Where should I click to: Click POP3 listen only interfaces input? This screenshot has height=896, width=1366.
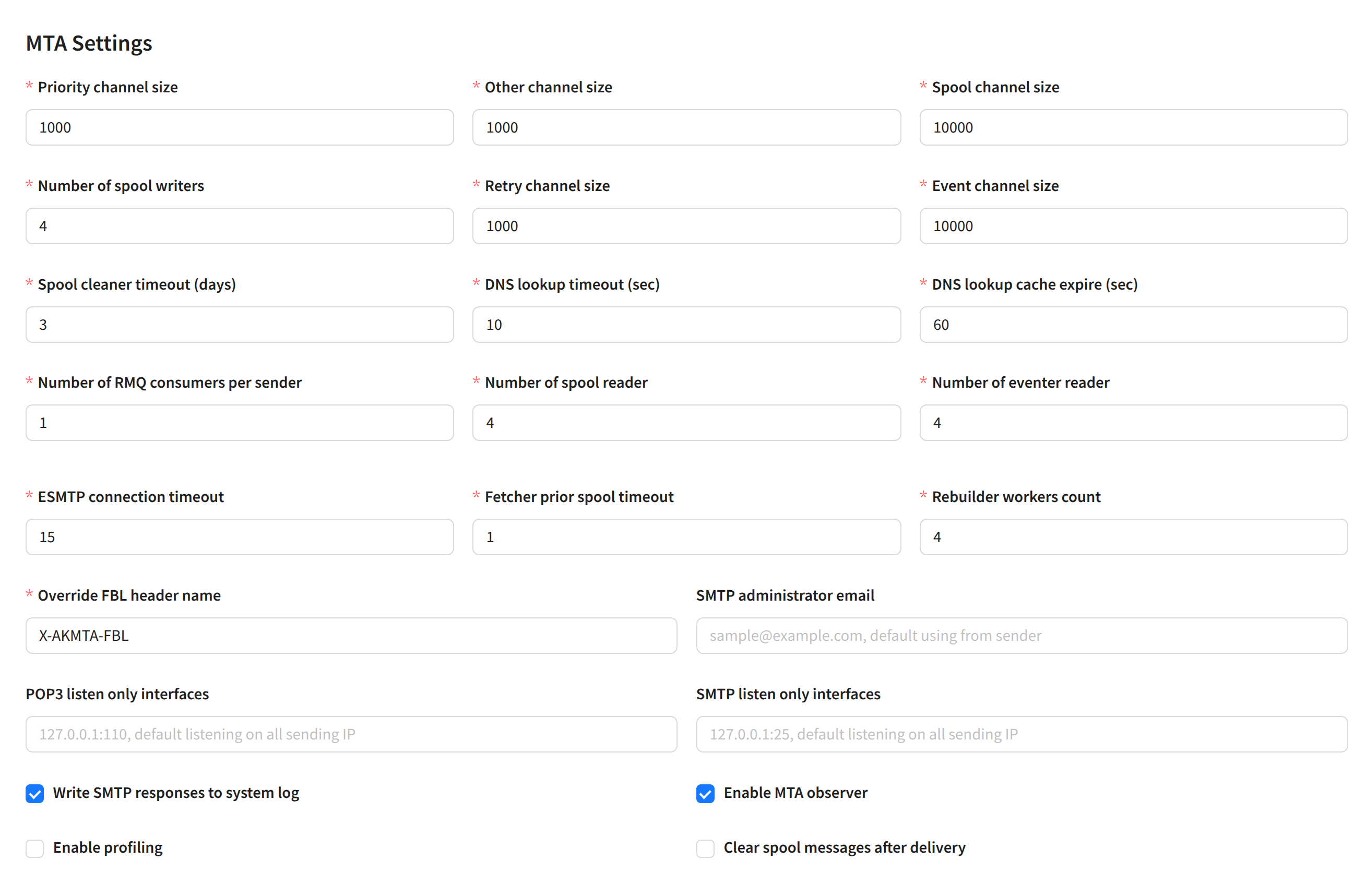pos(351,734)
